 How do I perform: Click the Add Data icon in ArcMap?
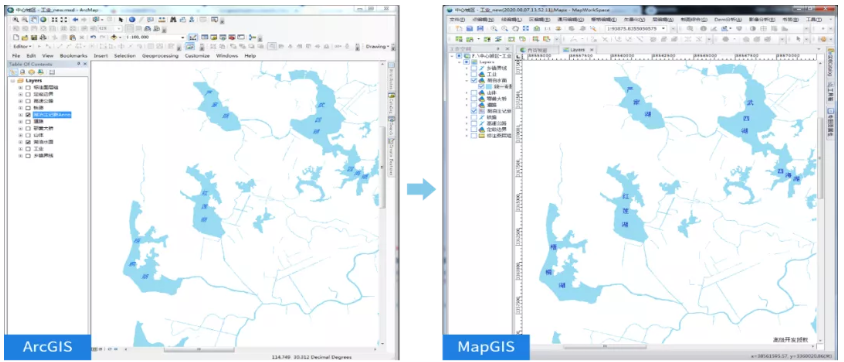pyautogui.click(x=113, y=37)
